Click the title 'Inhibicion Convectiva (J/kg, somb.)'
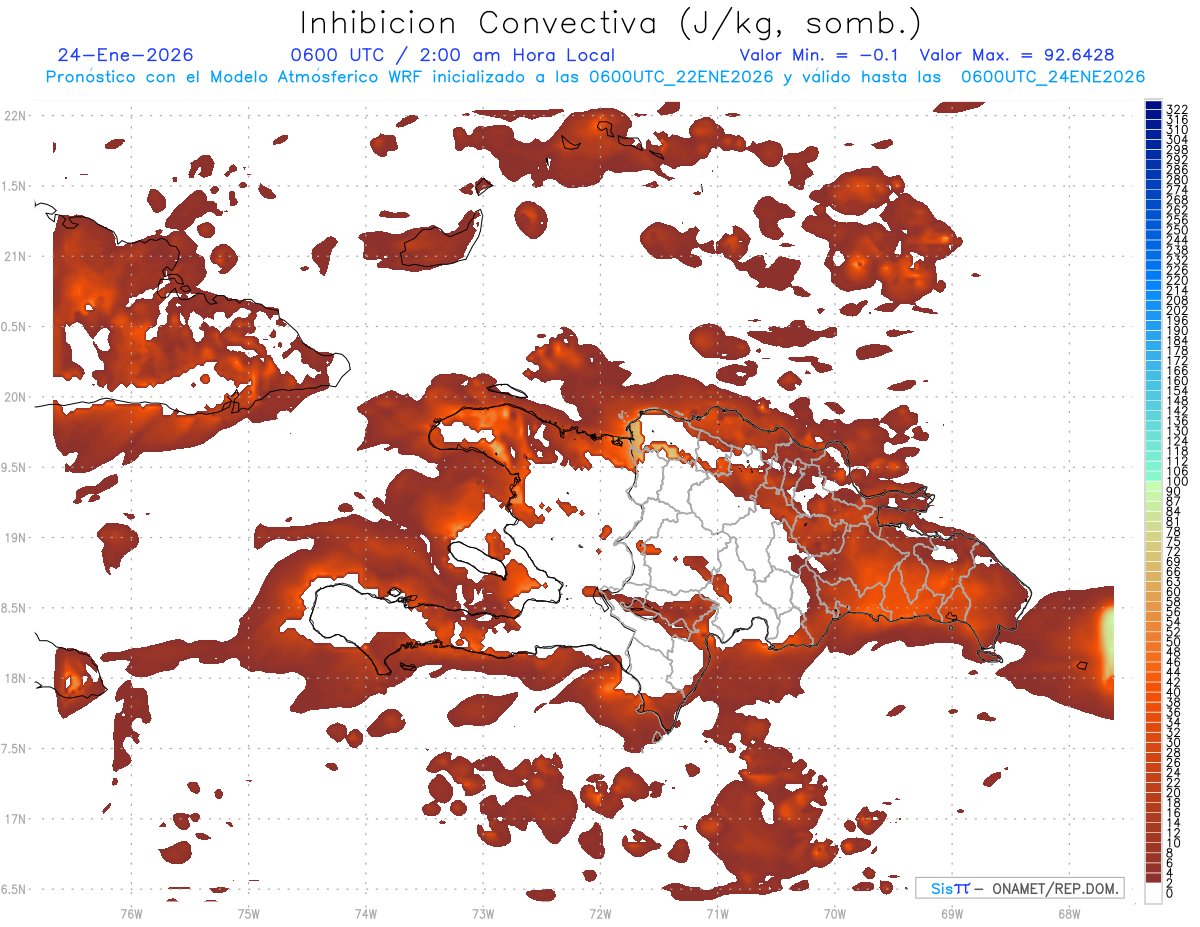The image size is (1200, 927). click(x=611, y=23)
